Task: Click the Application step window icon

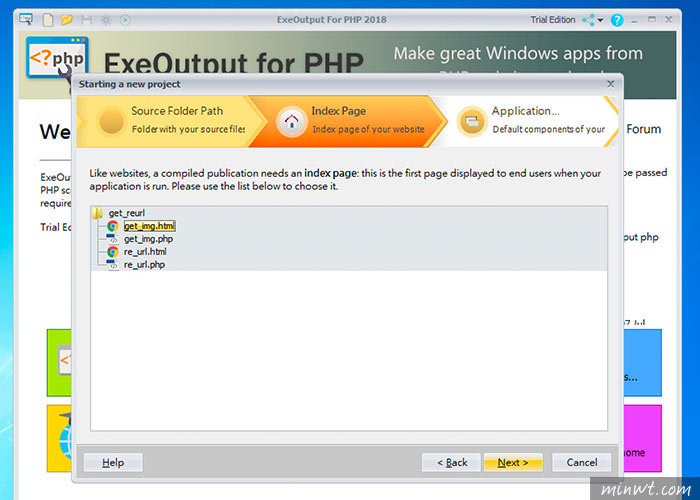Action: point(472,121)
